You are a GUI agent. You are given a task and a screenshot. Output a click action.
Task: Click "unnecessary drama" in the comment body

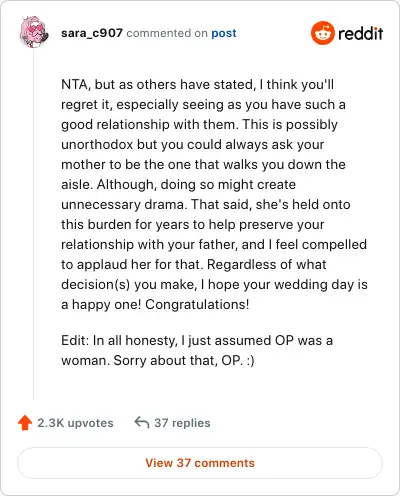122,204
